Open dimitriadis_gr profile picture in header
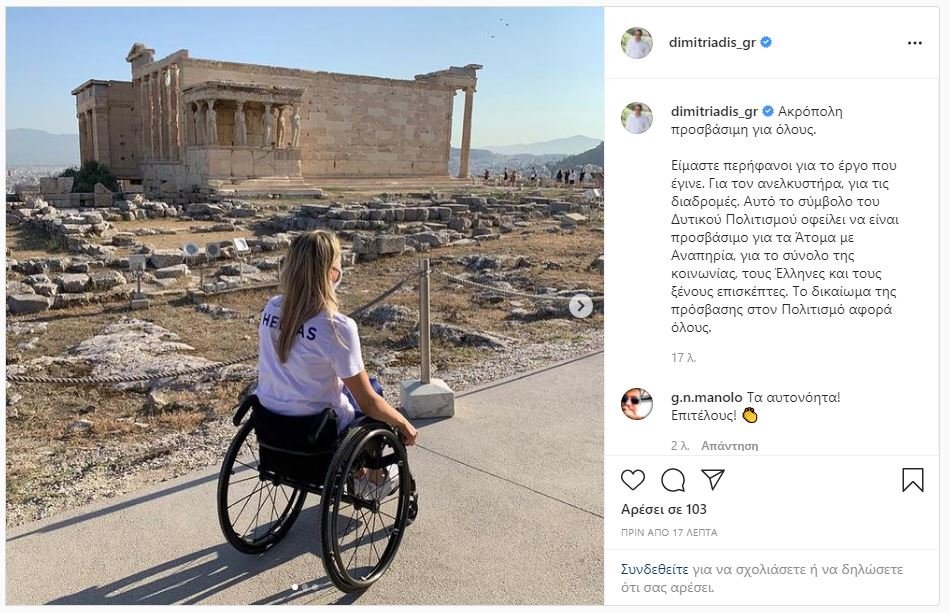This screenshot has height=613, width=950. [x=637, y=43]
